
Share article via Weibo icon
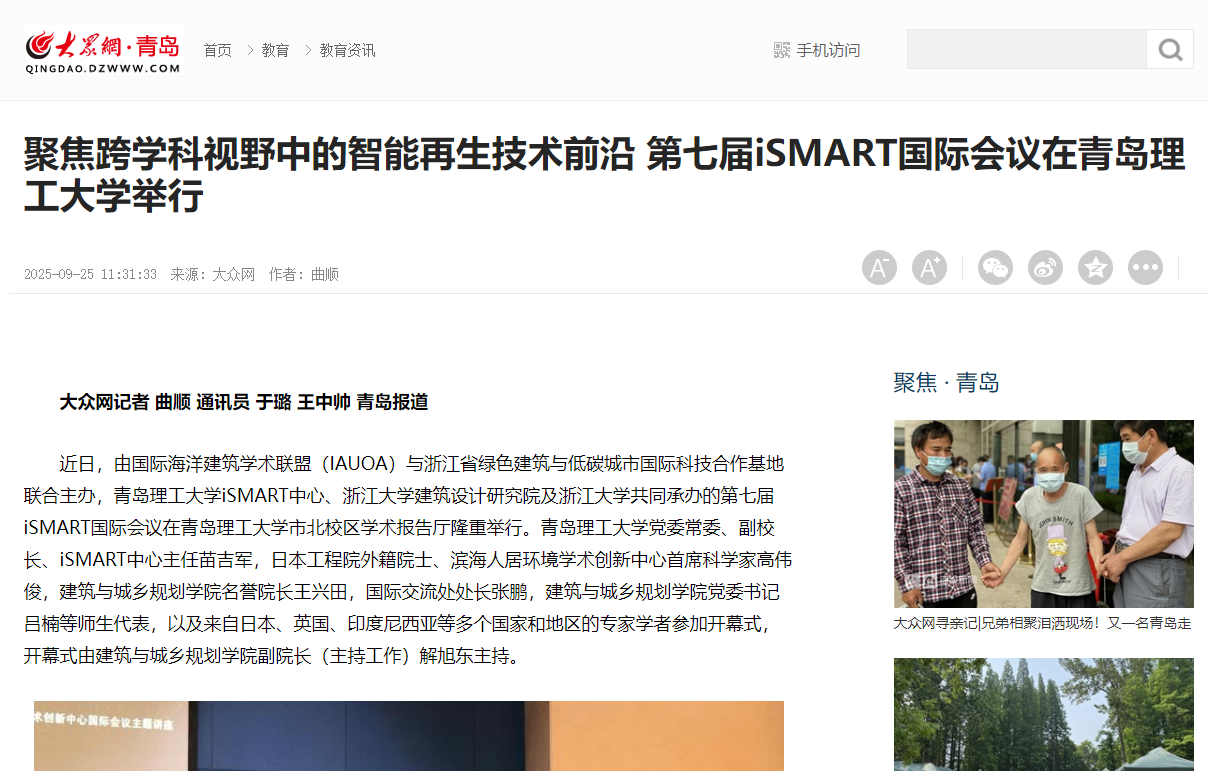click(1045, 268)
